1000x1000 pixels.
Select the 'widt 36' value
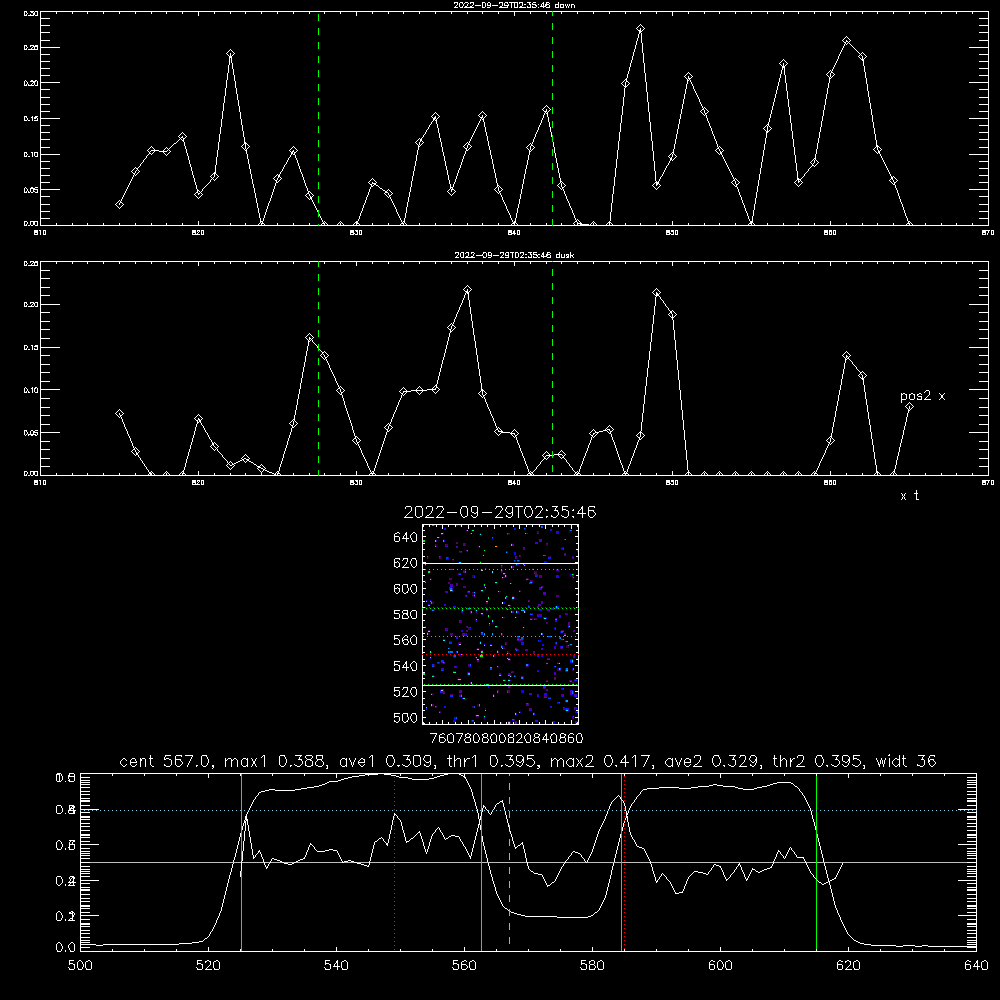tap(906, 761)
